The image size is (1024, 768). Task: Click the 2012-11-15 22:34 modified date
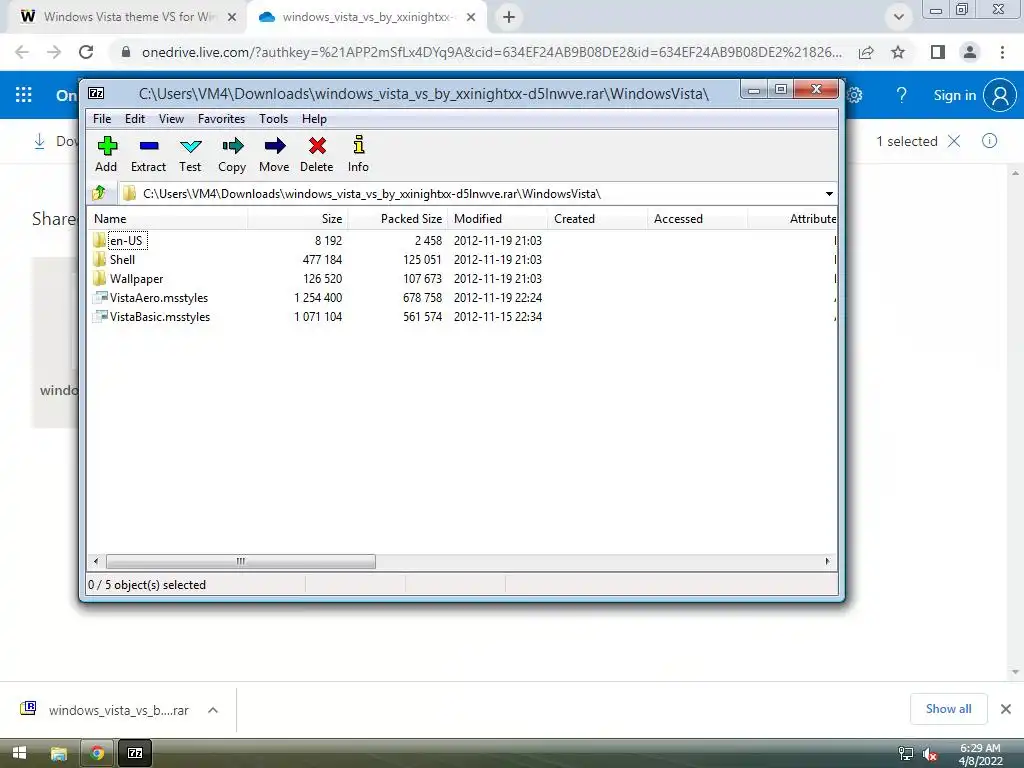tap(498, 317)
